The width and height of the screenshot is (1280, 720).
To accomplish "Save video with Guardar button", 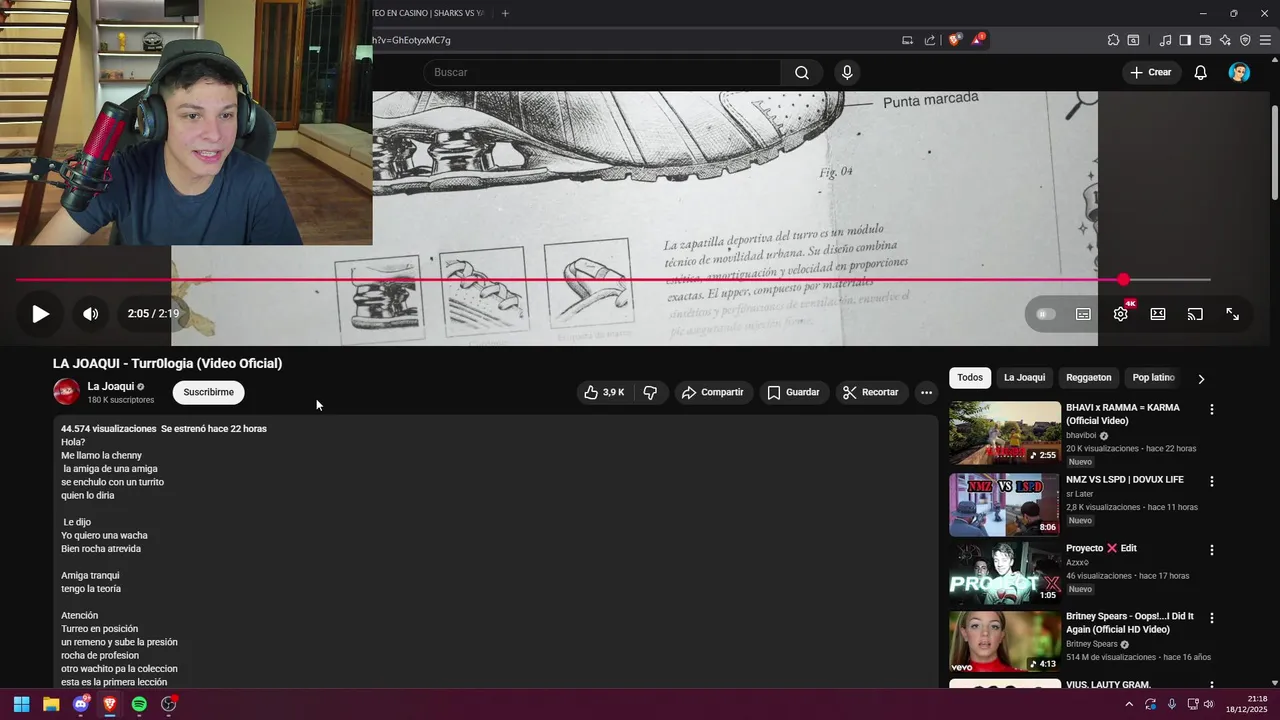I will click(793, 392).
